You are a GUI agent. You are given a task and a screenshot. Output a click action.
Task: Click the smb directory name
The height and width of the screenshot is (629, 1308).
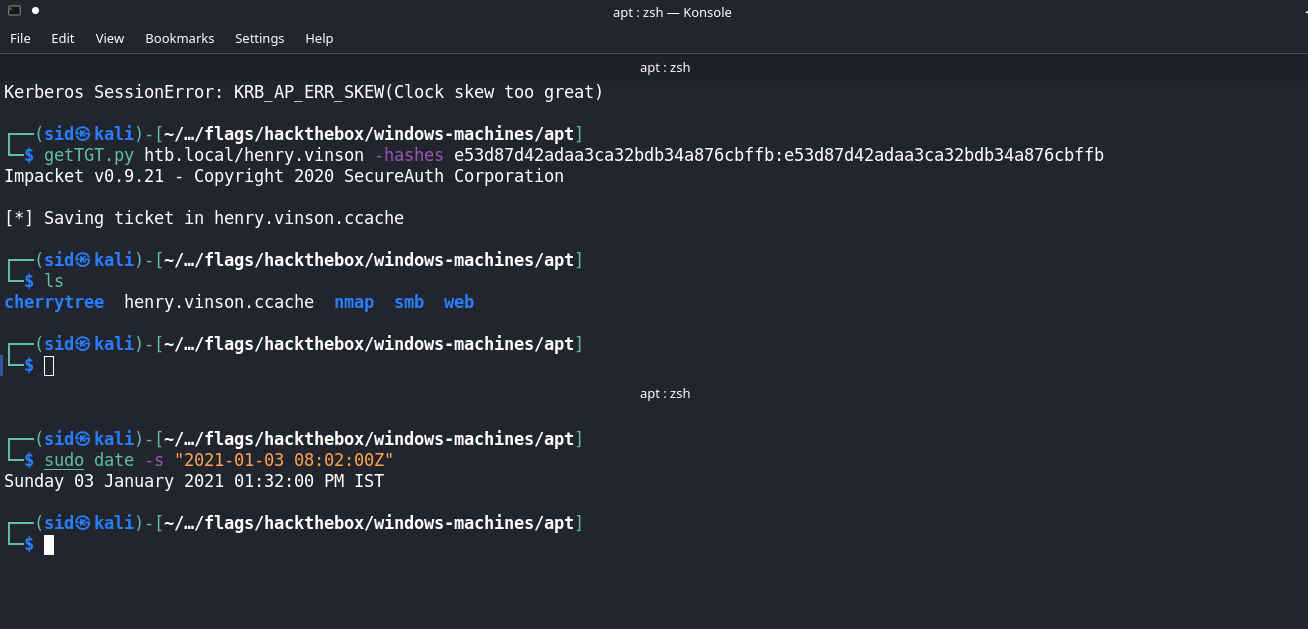tap(409, 302)
